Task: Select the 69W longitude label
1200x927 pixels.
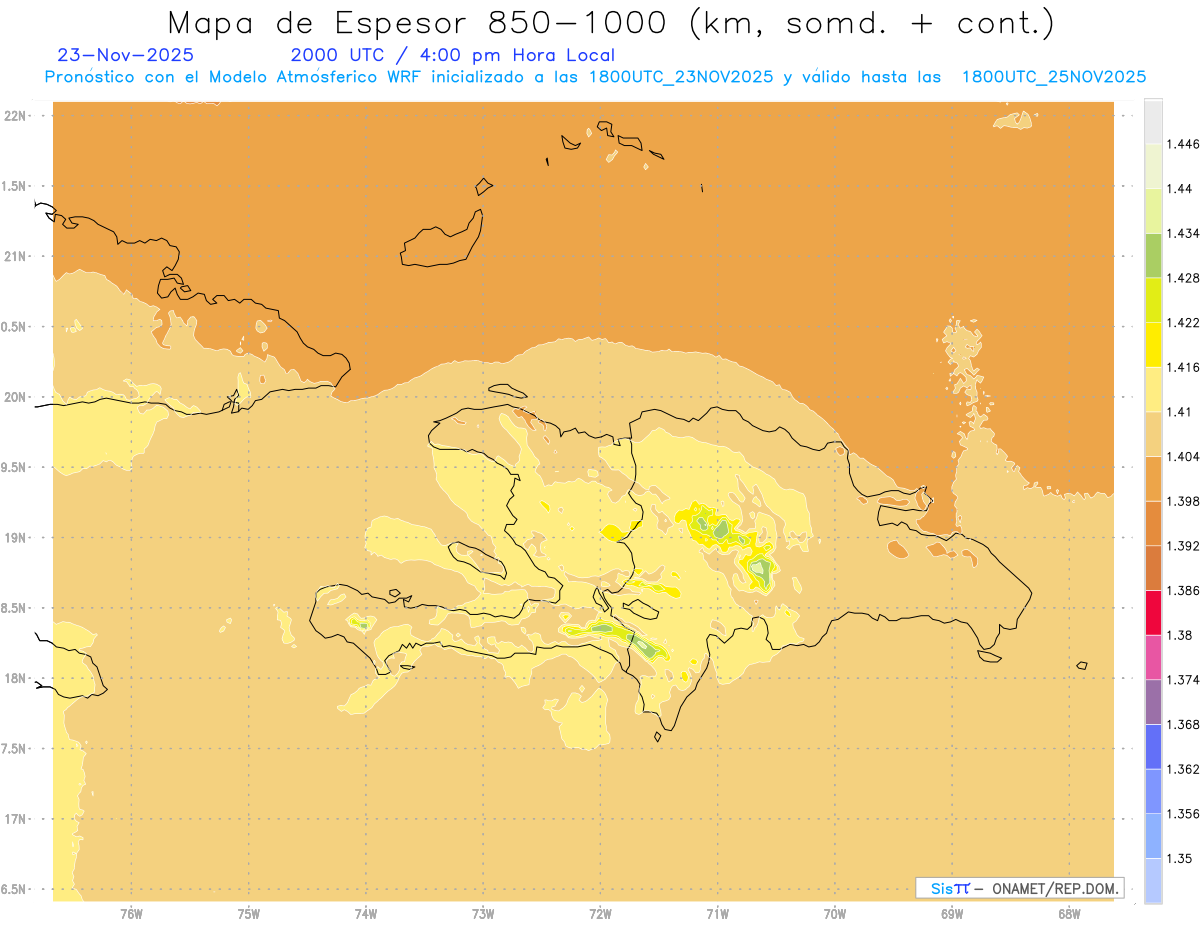Action: tap(952, 913)
